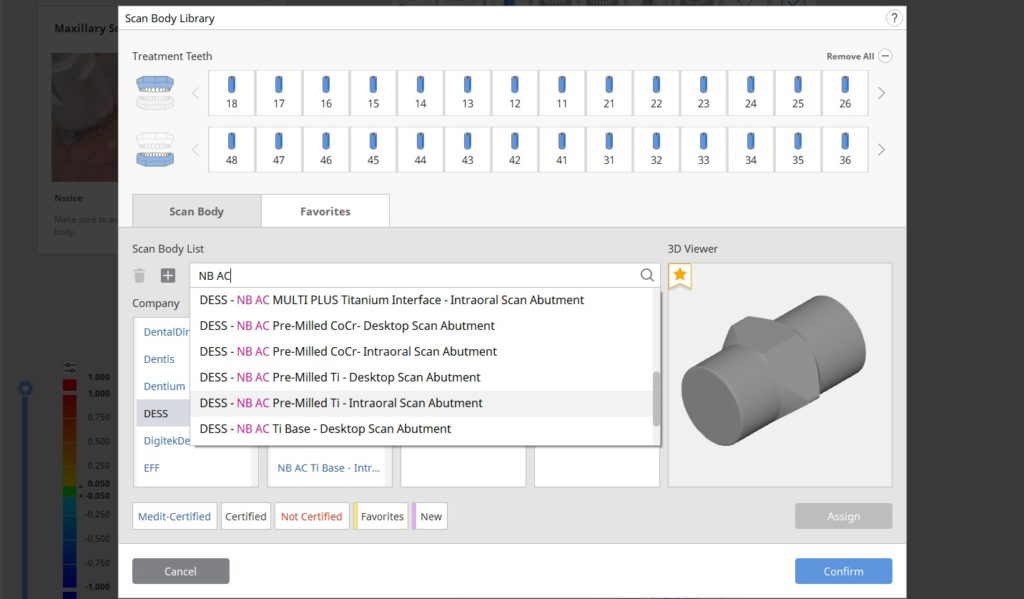Select tooth 26 scan body
The image size is (1024, 599).
point(845,93)
